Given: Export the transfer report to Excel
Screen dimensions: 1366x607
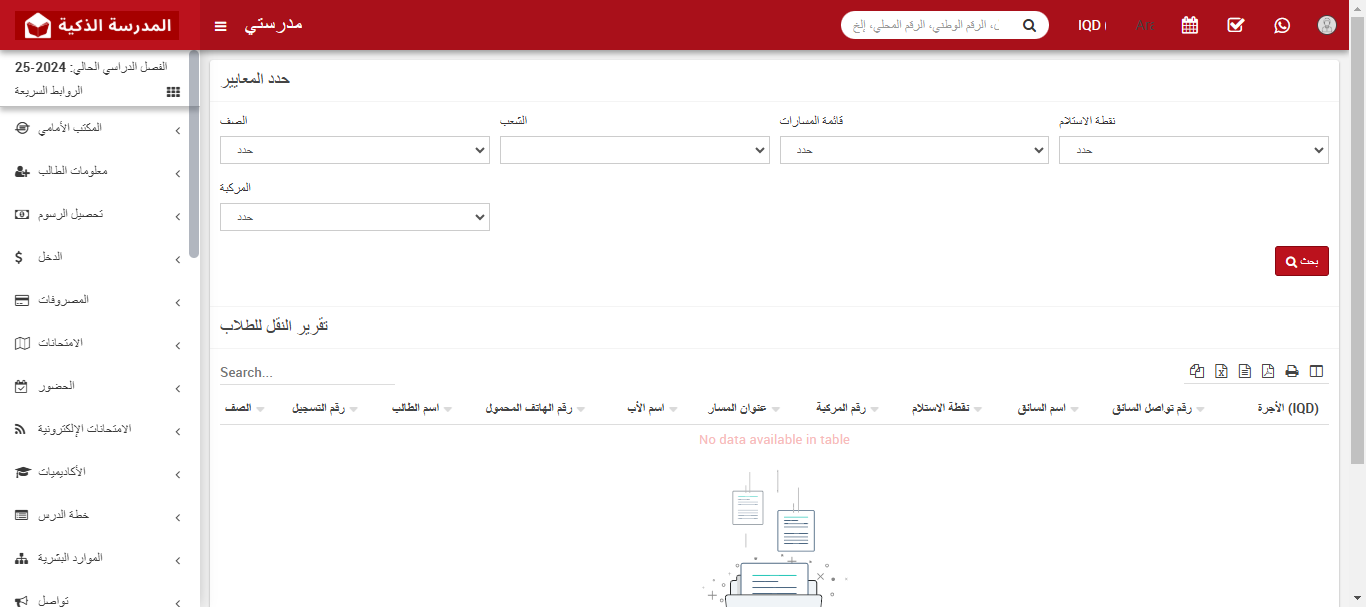Looking at the screenshot, I should coord(1221,371).
